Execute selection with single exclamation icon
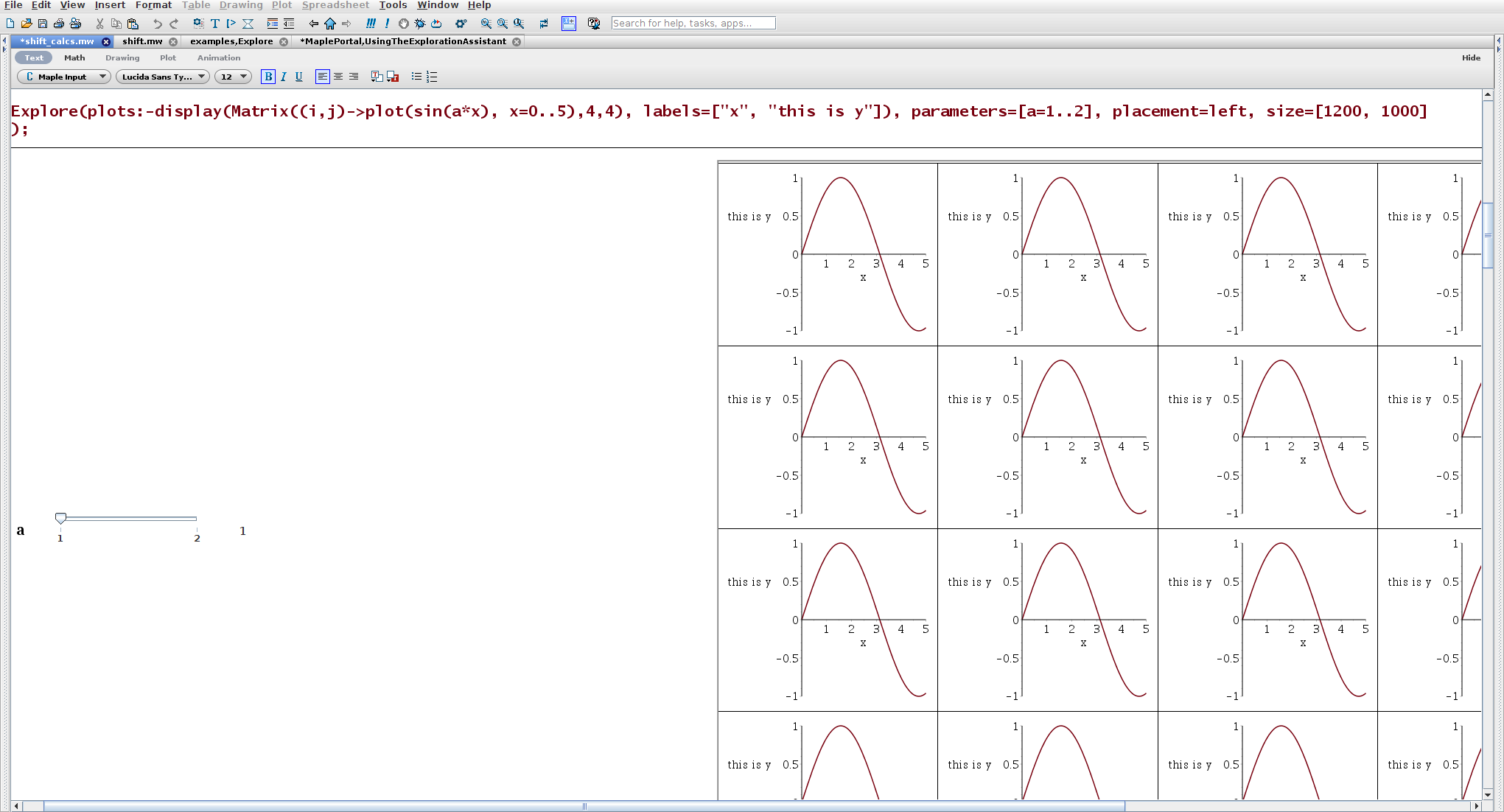 pos(387,24)
